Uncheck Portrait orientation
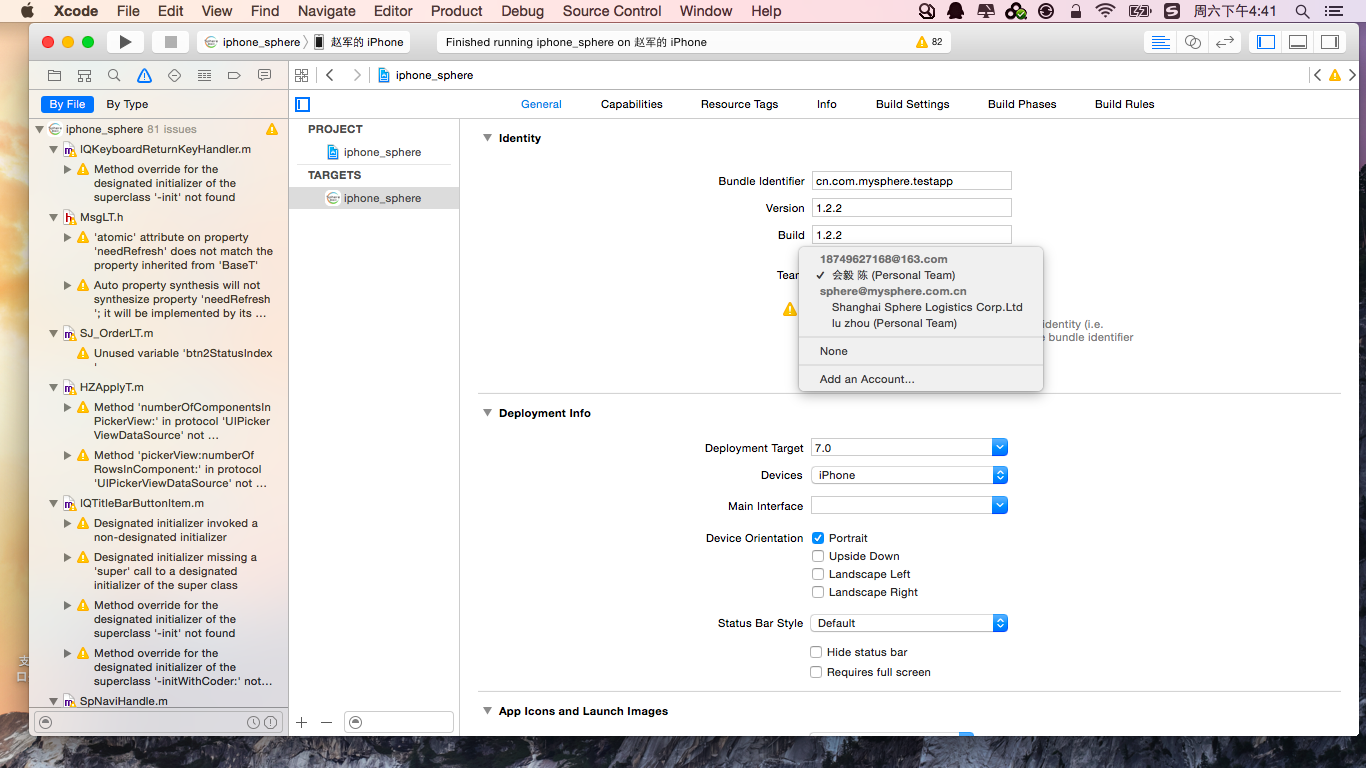This screenshot has width=1366, height=768. tap(818, 538)
